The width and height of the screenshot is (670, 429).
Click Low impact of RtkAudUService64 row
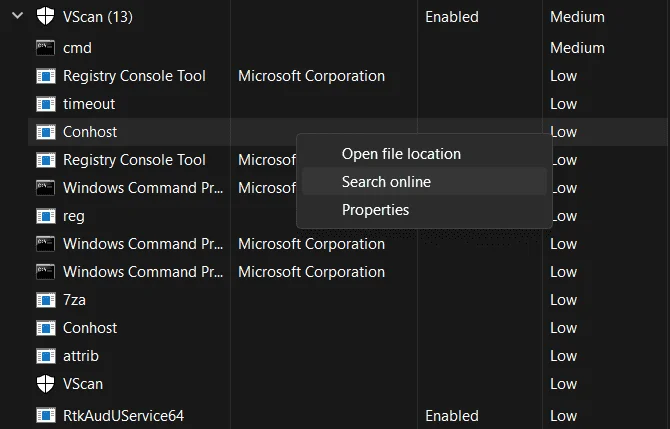coord(564,416)
